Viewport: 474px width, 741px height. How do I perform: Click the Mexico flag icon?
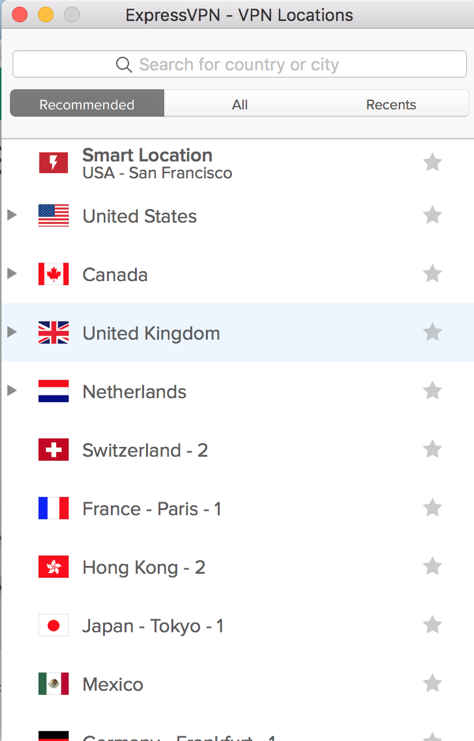coord(53,684)
